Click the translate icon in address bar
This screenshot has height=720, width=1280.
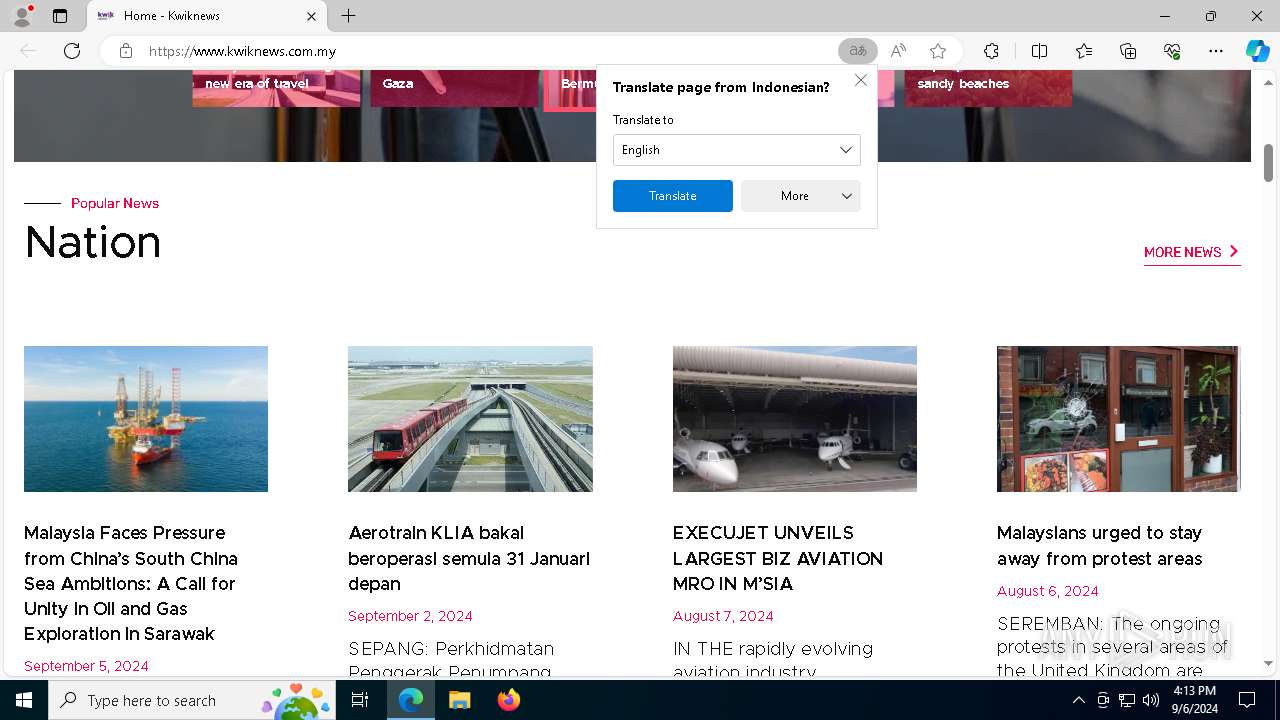(857, 51)
